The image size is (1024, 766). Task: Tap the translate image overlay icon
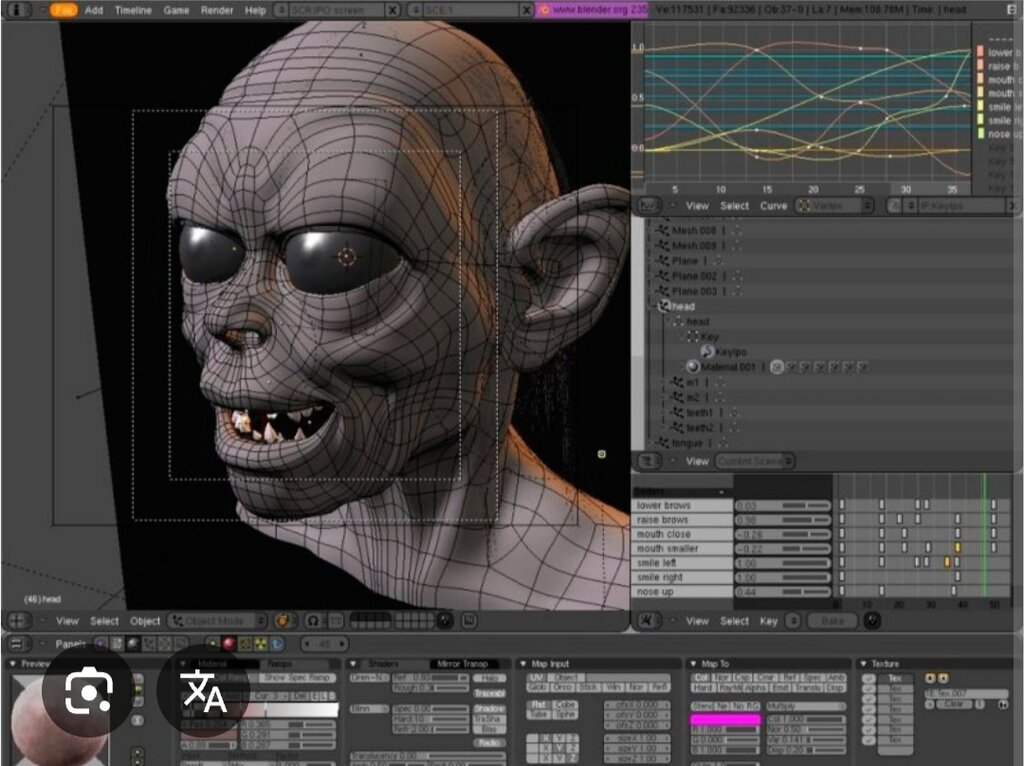point(204,690)
